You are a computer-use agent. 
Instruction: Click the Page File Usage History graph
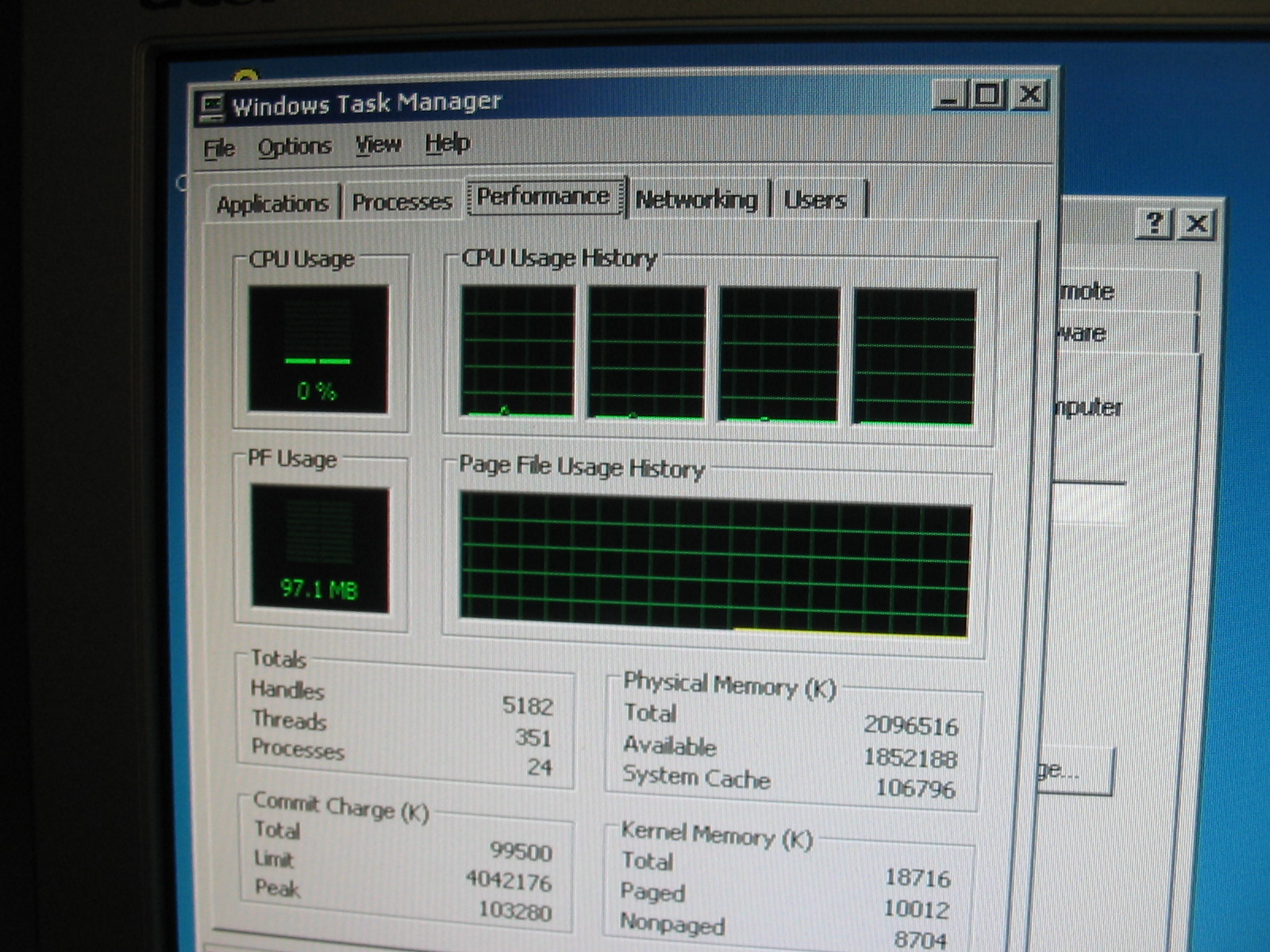click(714, 563)
